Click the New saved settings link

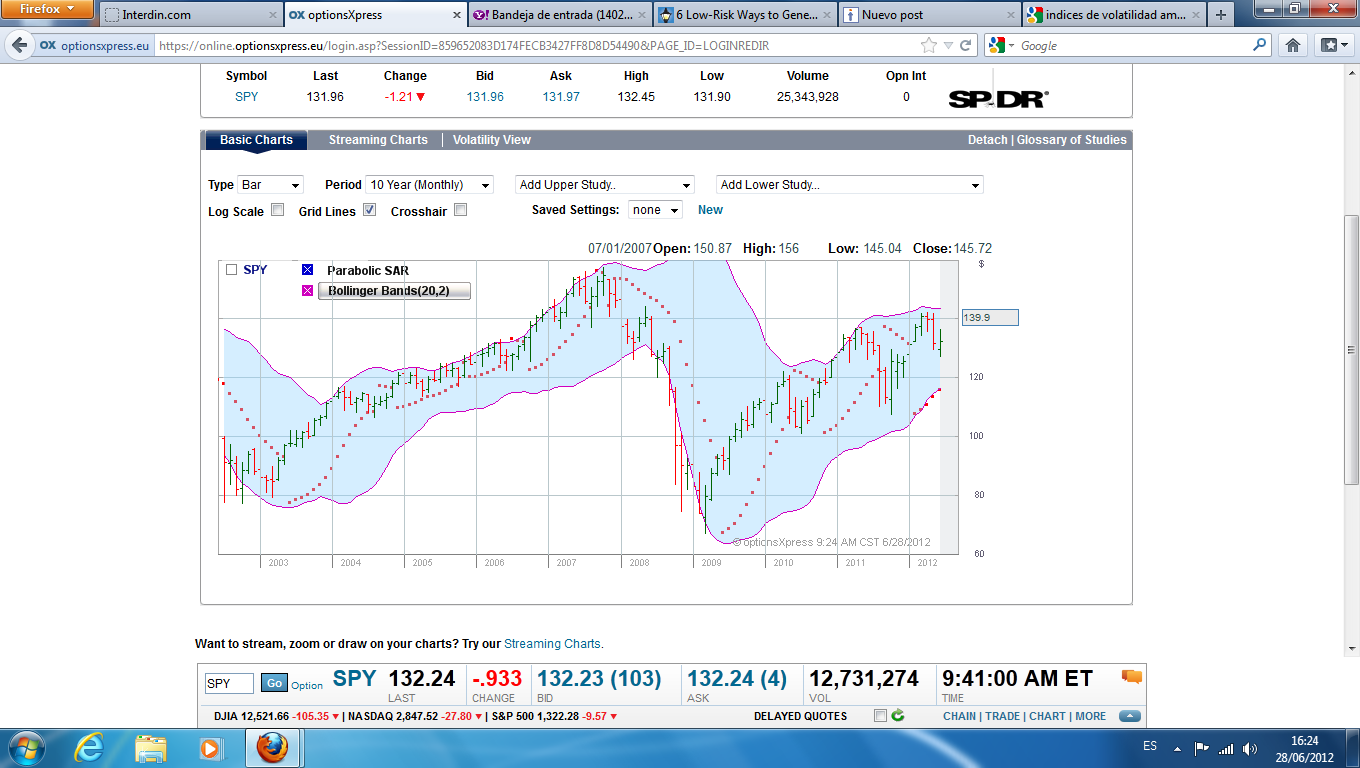[710, 210]
